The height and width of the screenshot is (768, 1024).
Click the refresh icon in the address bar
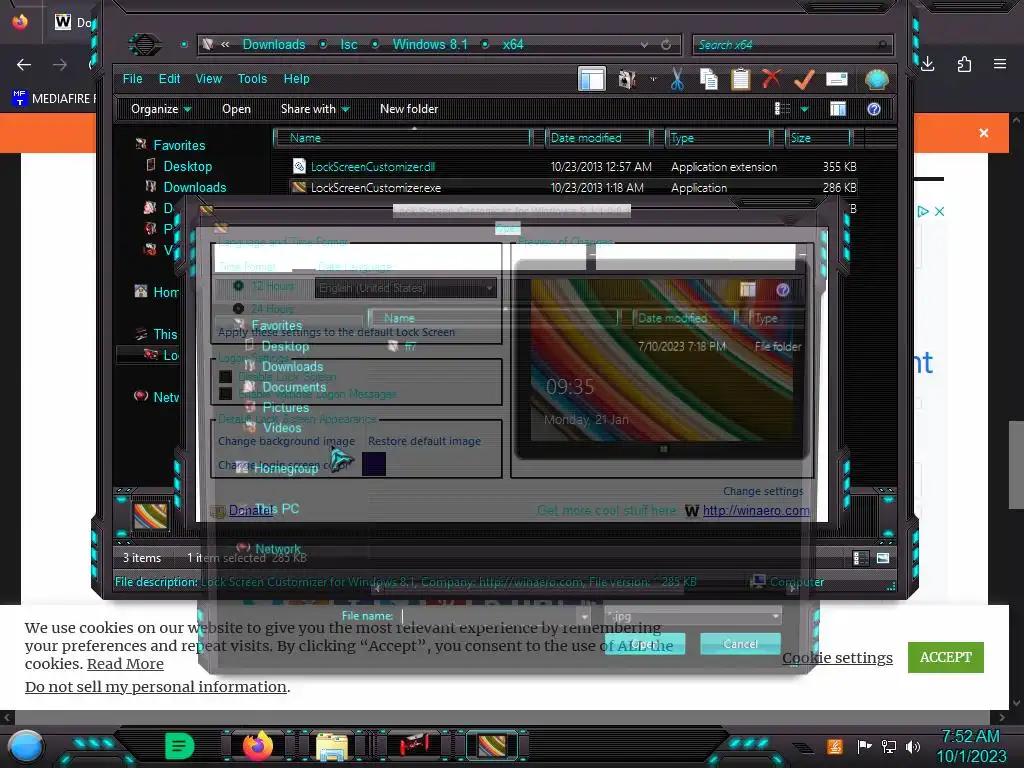pyautogui.click(x=666, y=44)
